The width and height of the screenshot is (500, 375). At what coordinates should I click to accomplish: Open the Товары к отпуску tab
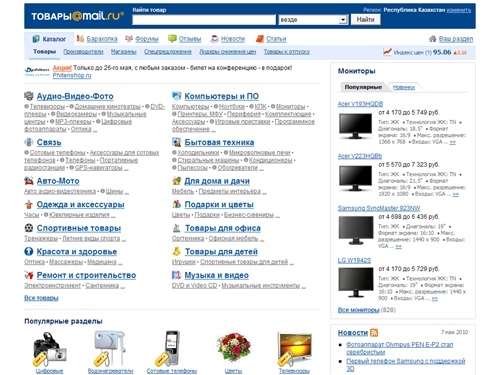(287, 52)
